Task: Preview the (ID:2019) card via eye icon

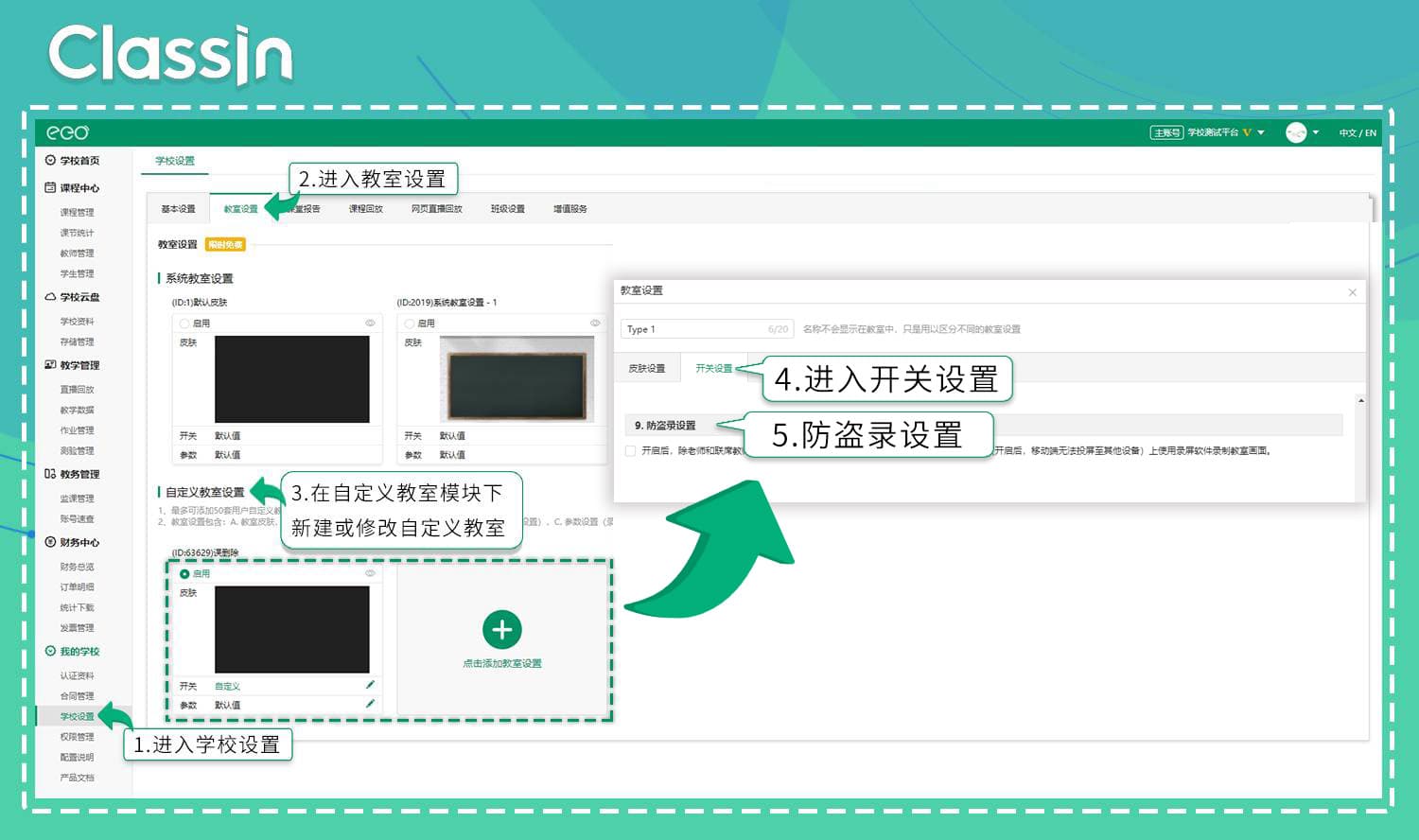Action: tap(595, 323)
